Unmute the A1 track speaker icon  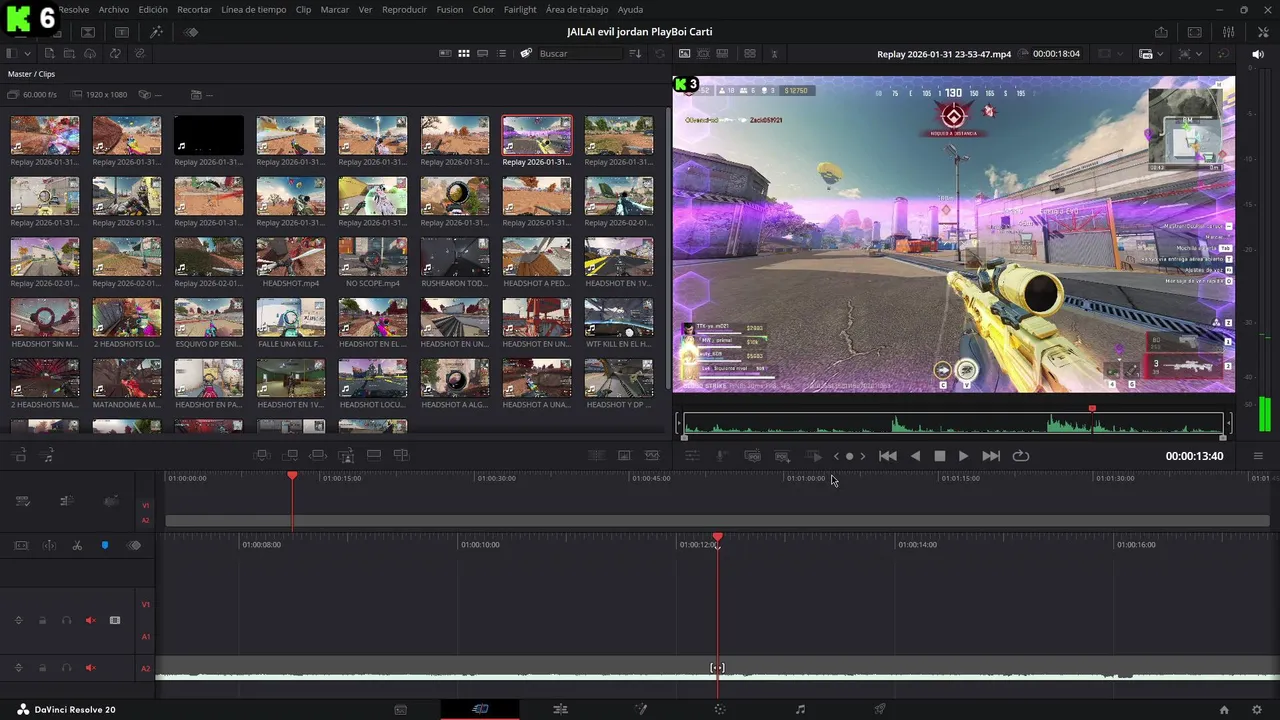coord(90,620)
